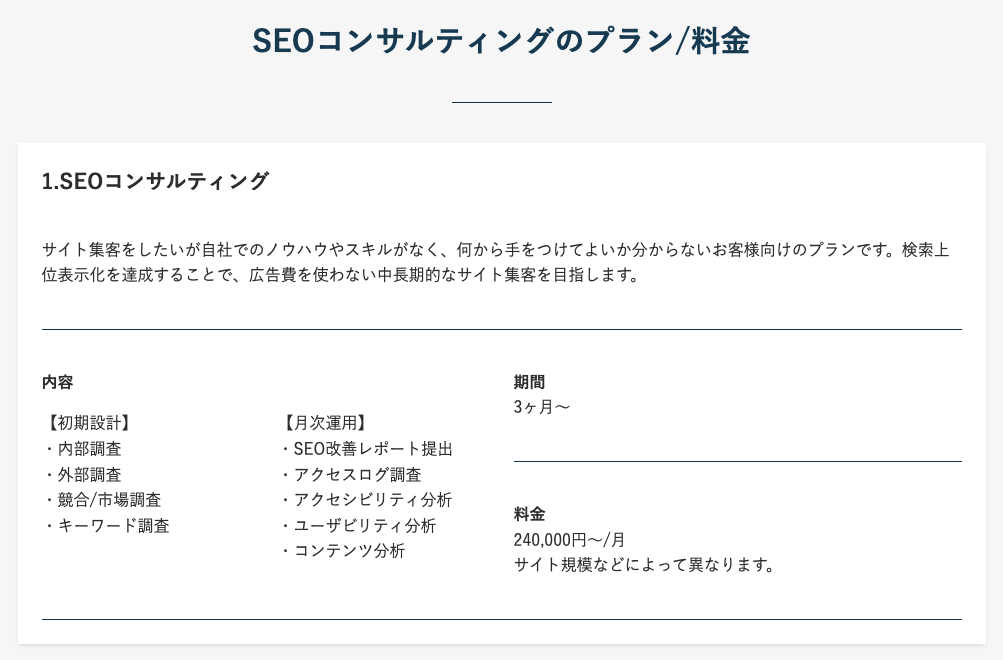1003x660 pixels.
Task: Click the plan description paragraph text
Action: pos(495,262)
